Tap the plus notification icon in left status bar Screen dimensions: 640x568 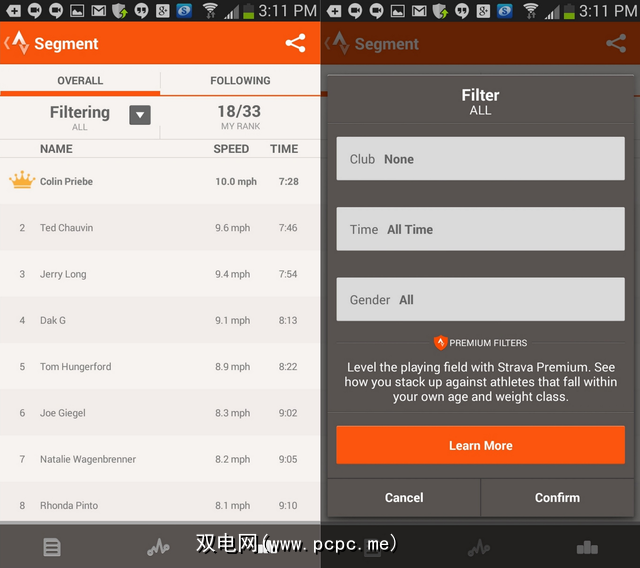click(13, 11)
